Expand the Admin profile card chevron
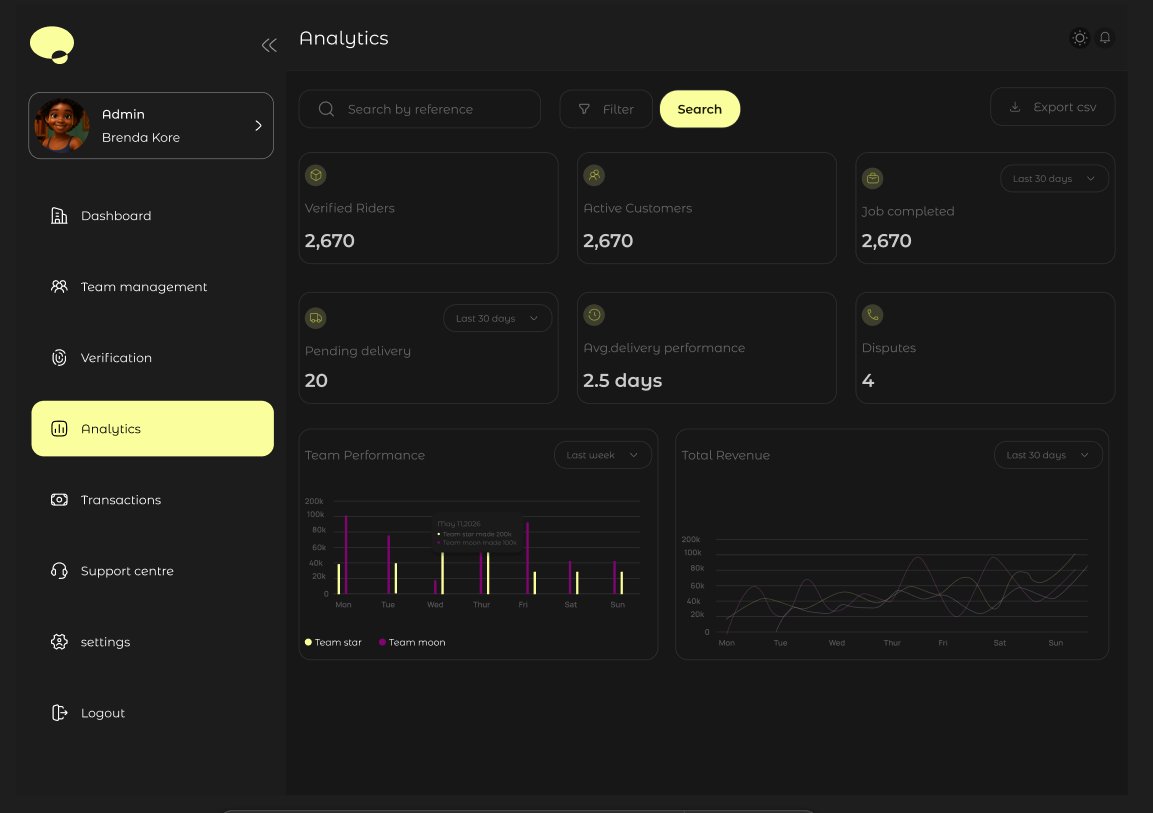 pyautogui.click(x=258, y=126)
